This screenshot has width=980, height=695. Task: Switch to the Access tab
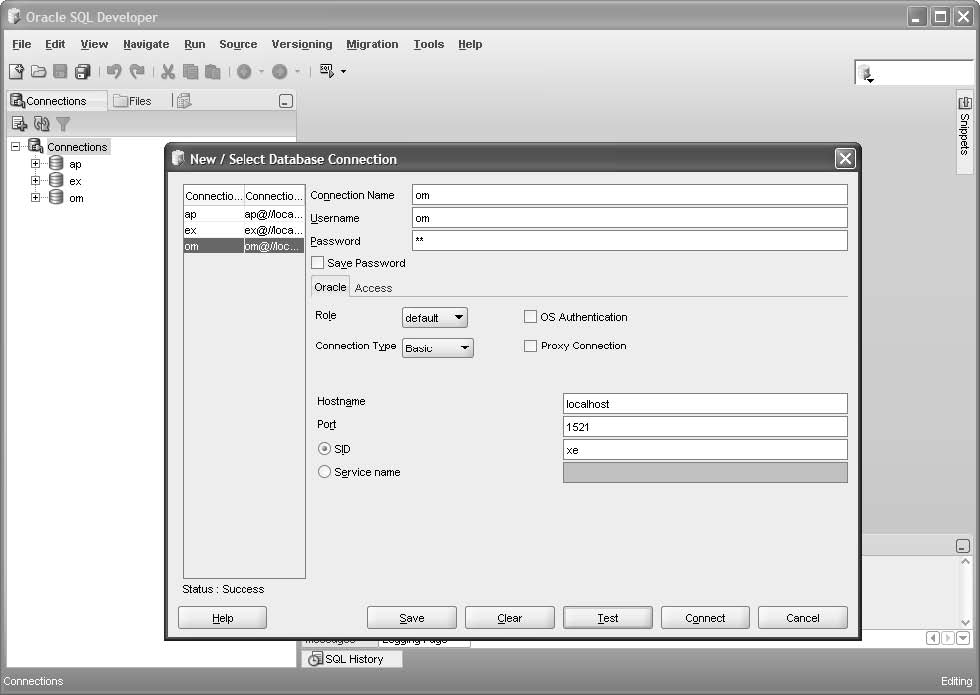click(x=373, y=288)
